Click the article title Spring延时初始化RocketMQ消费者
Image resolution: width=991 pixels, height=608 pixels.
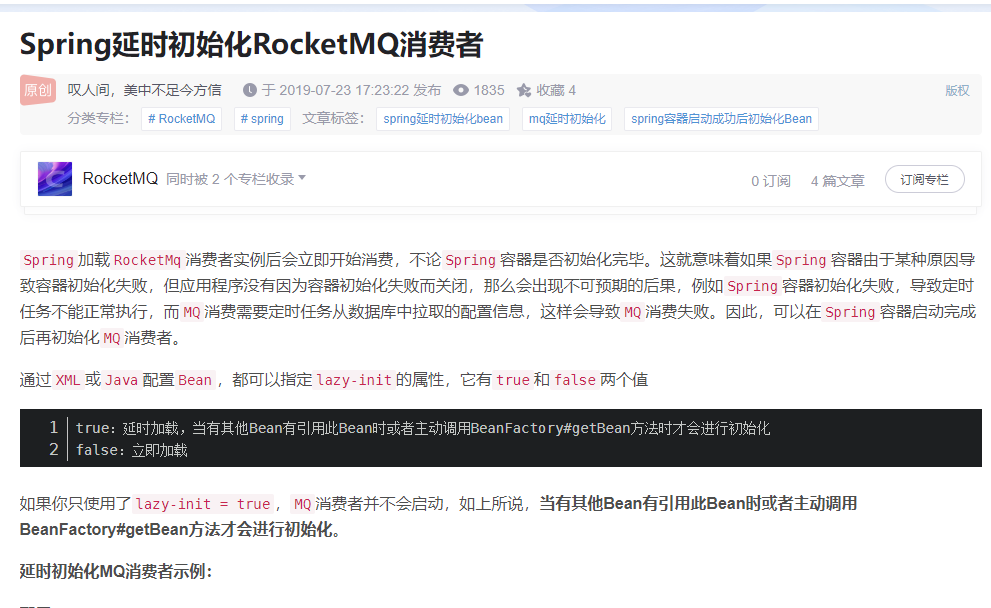tap(252, 45)
